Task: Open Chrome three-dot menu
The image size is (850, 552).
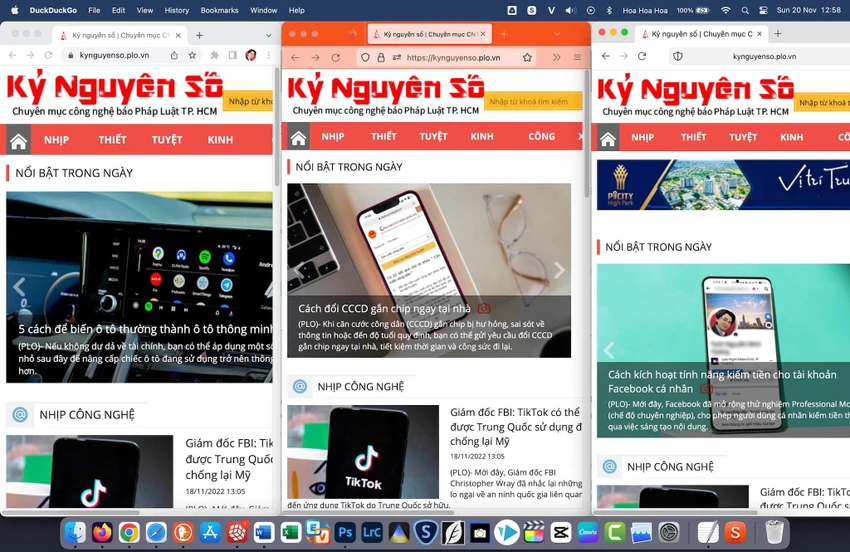Action: click(268, 55)
